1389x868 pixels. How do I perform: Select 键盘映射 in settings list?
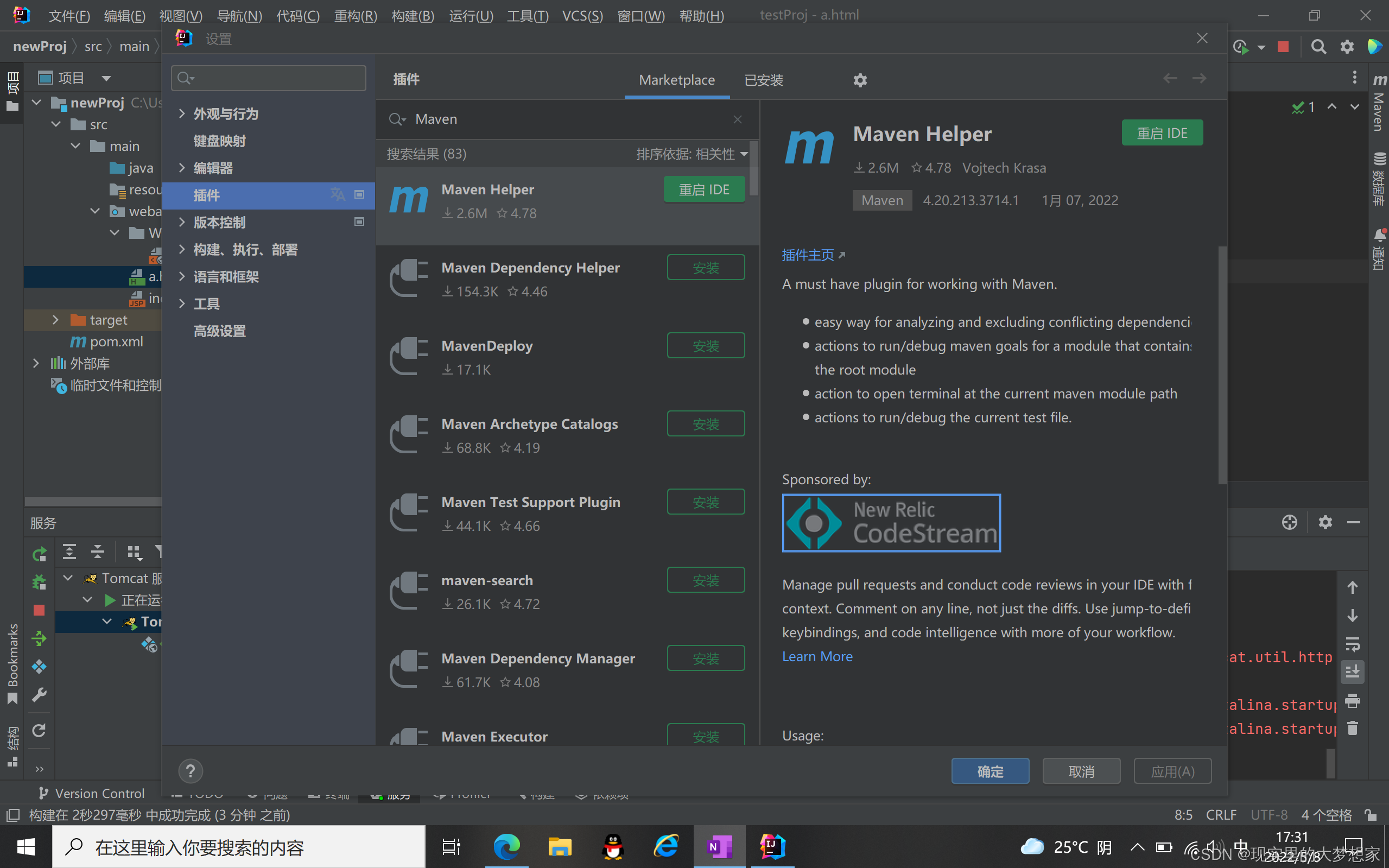coord(219,141)
